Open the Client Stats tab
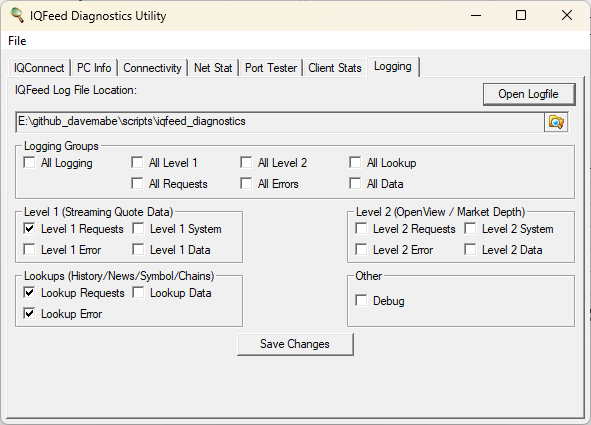Image resolution: width=591 pixels, height=425 pixels. click(x=335, y=68)
